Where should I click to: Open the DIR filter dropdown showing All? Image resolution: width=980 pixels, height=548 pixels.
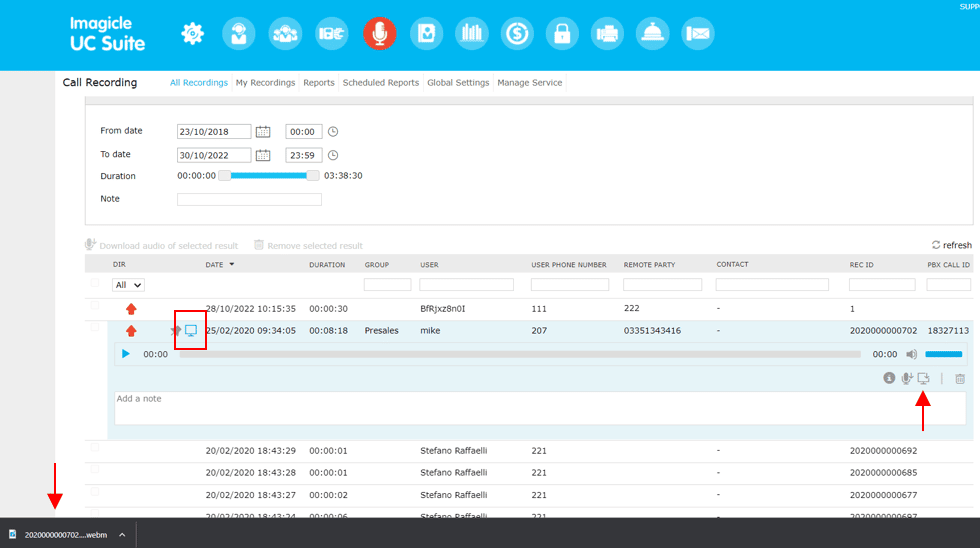click(129, 285)
